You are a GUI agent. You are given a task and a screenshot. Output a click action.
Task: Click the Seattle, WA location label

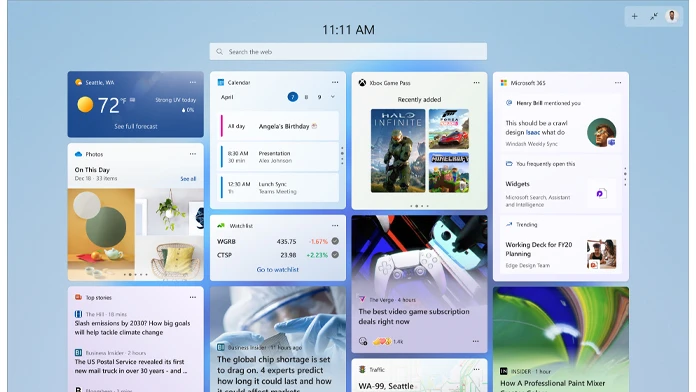click(x=99, y=82)
